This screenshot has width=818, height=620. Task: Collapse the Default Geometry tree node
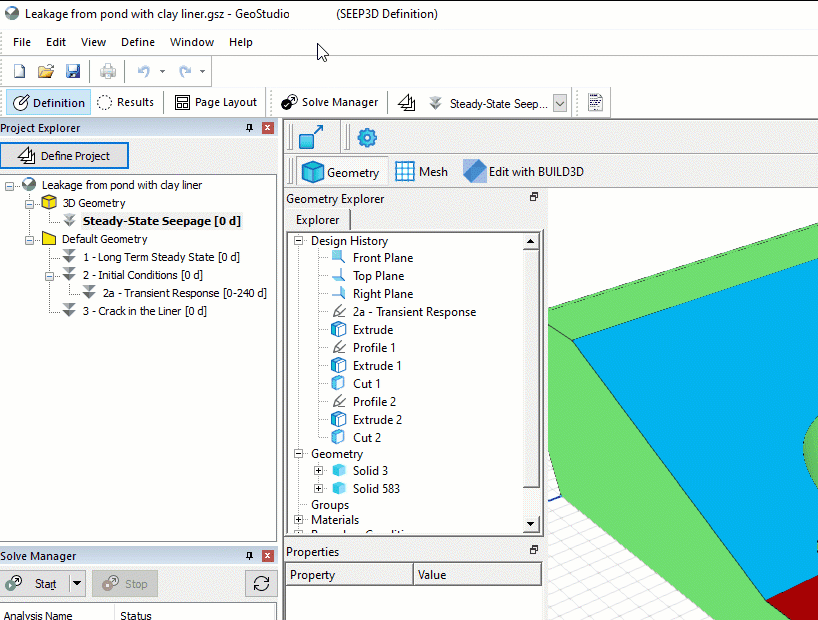coord(30,240)
